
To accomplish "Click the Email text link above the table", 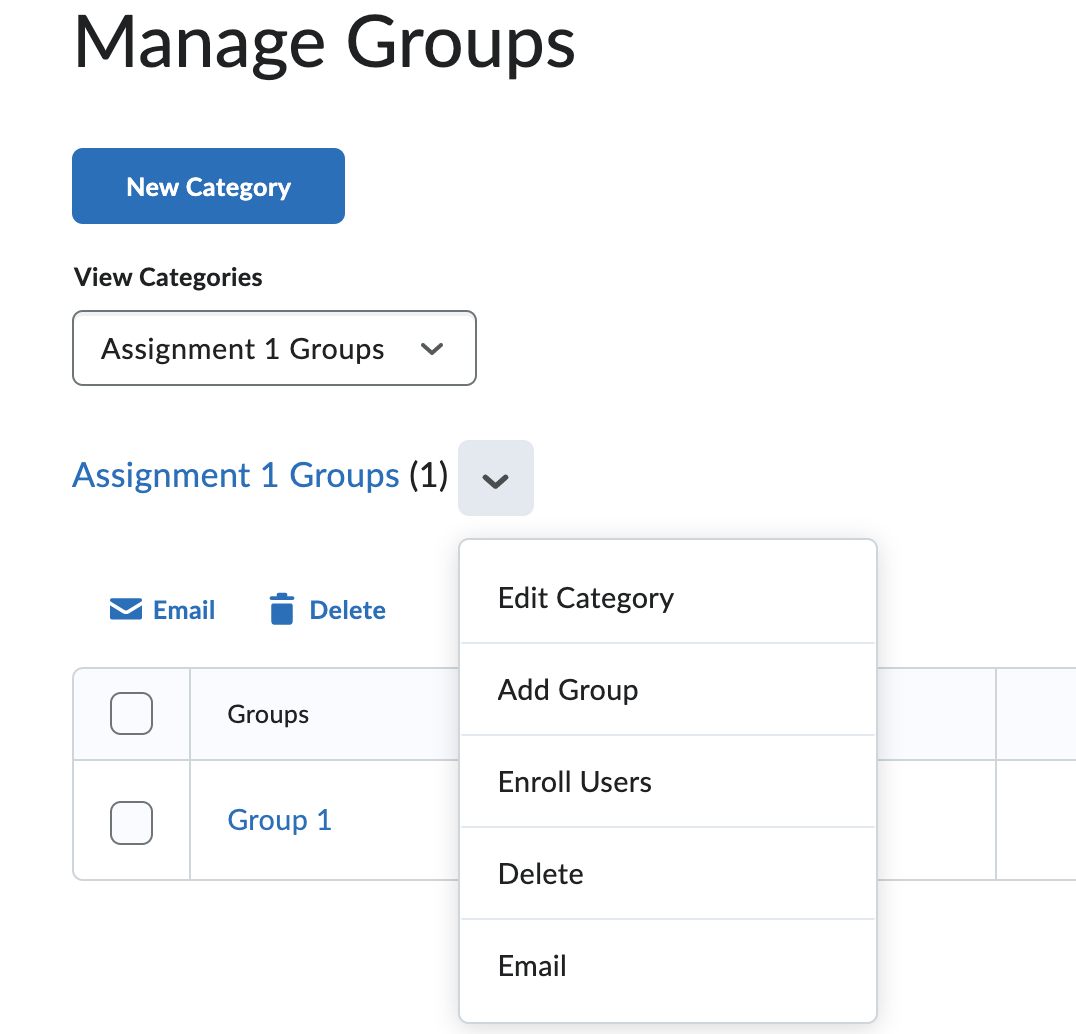I will click(184, 609).
